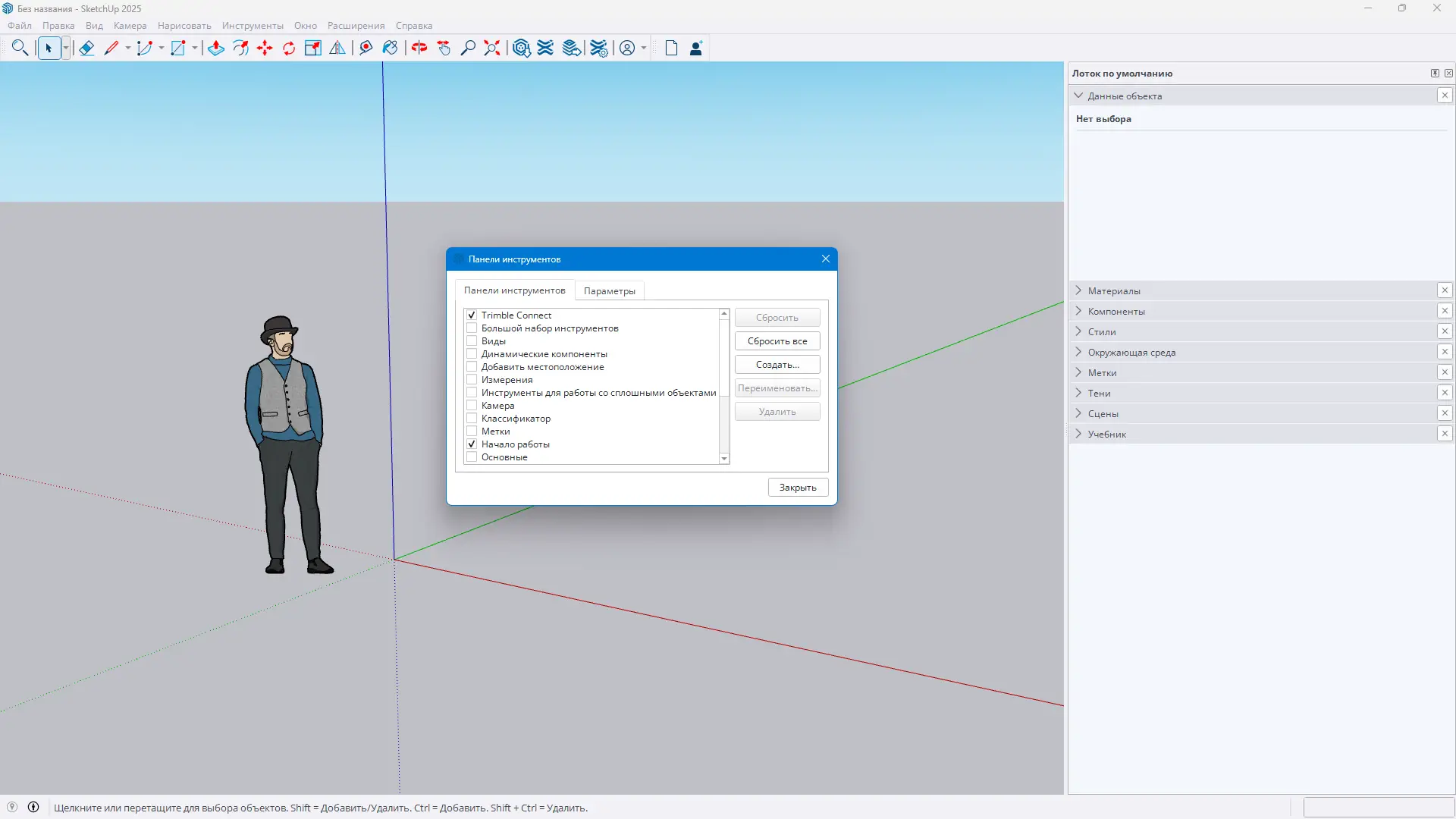
Task: Select the Paint Bucket tool
Action: tap(390, 49)
